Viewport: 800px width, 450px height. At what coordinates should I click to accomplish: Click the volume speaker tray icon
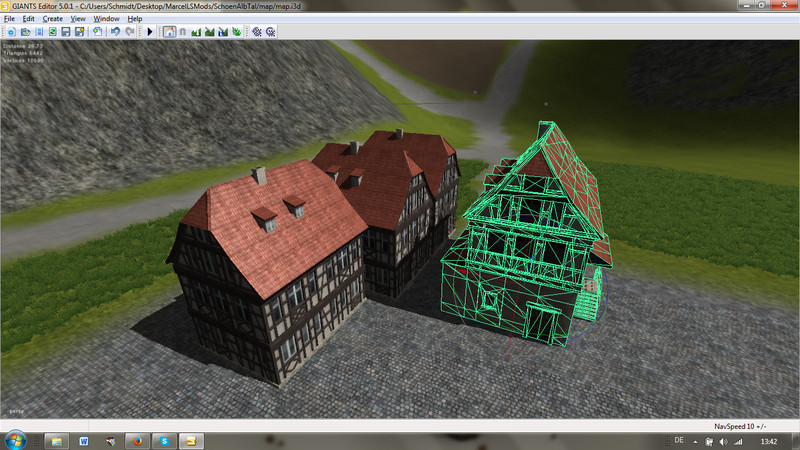(723, 442)
